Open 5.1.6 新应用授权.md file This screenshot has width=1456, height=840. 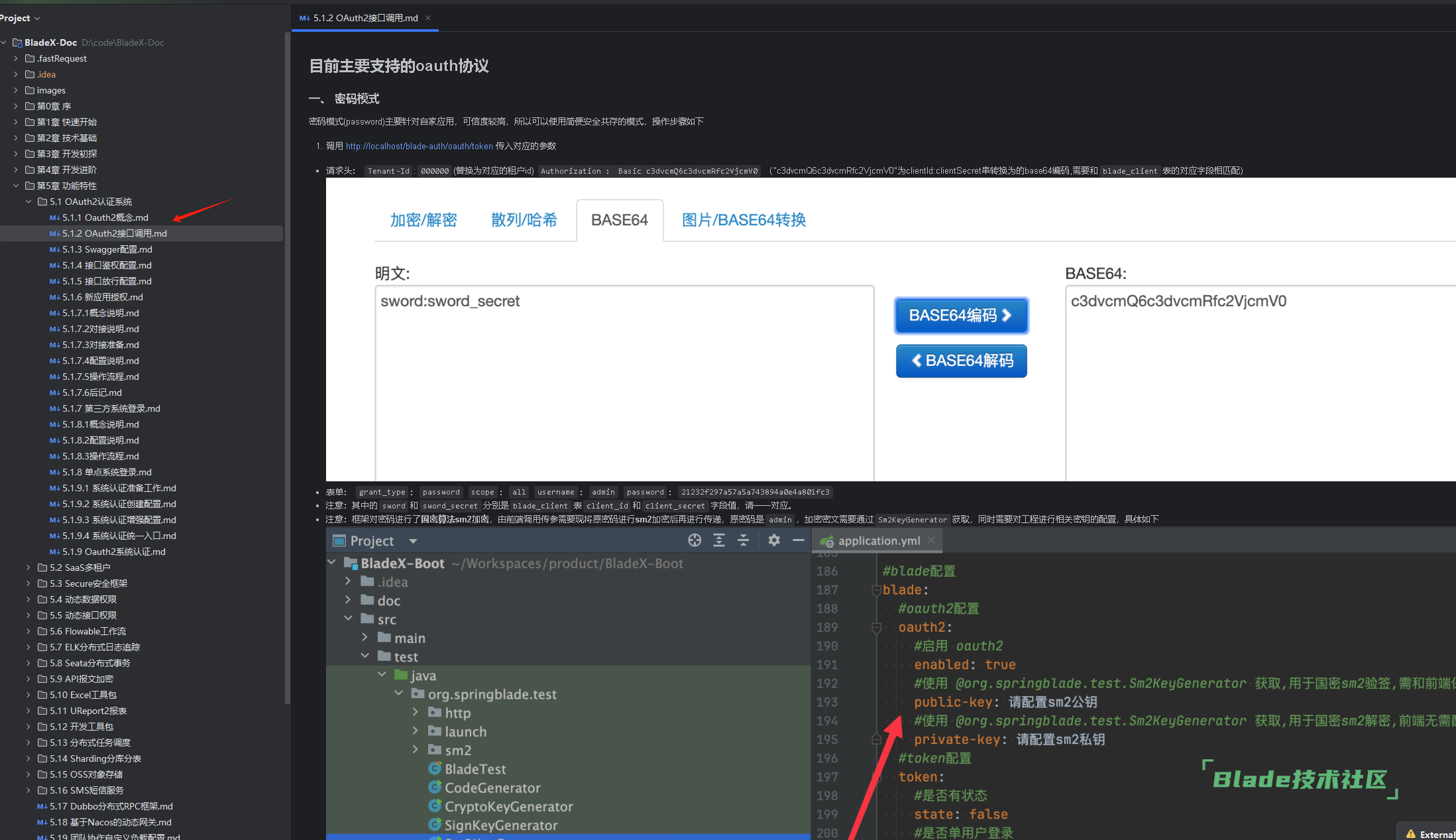pos(103,297)
